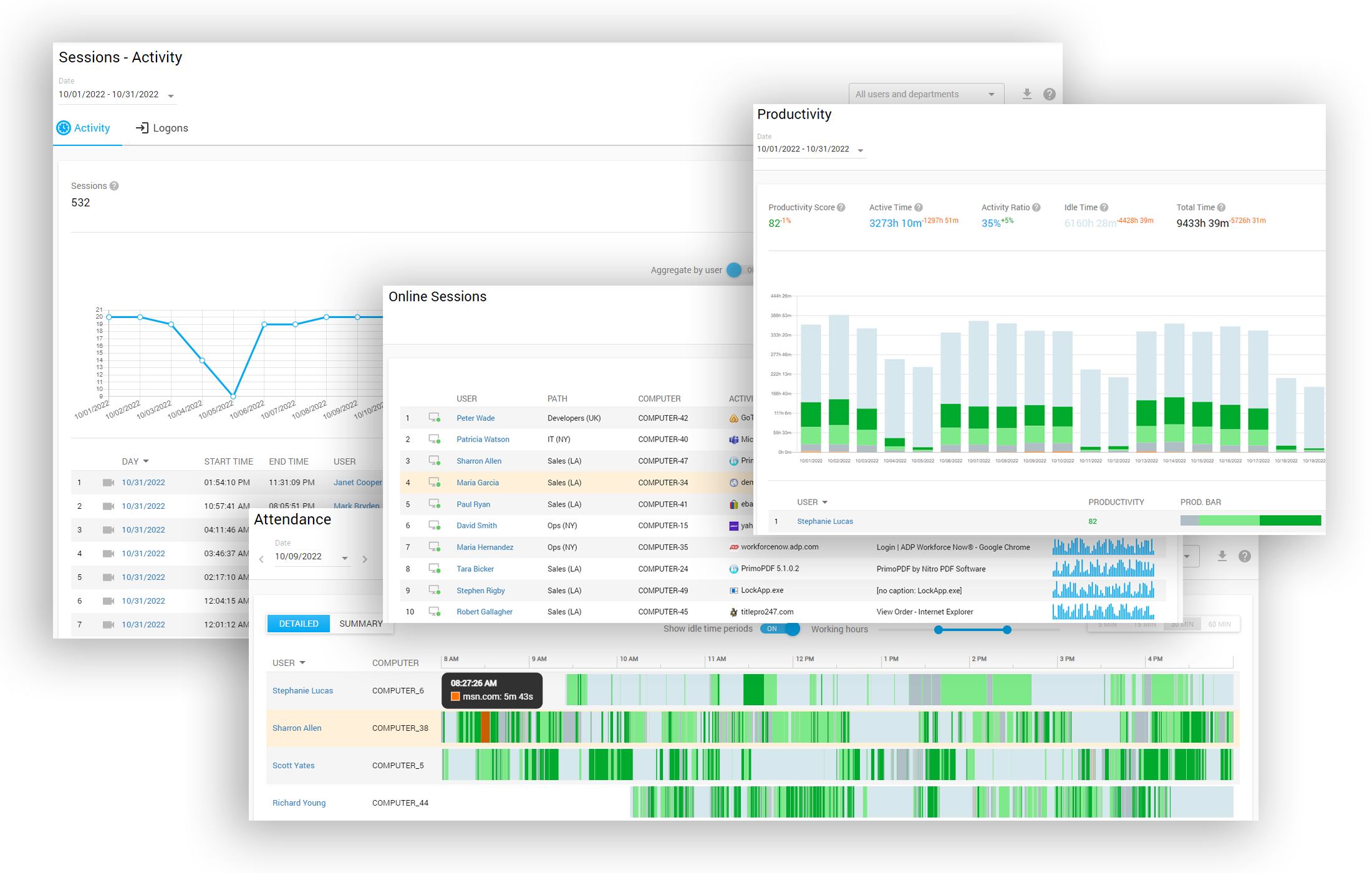Screen dimensions: 1372x873
Task: Switch to the SUMMARY view tab
Action: (360, 624)
